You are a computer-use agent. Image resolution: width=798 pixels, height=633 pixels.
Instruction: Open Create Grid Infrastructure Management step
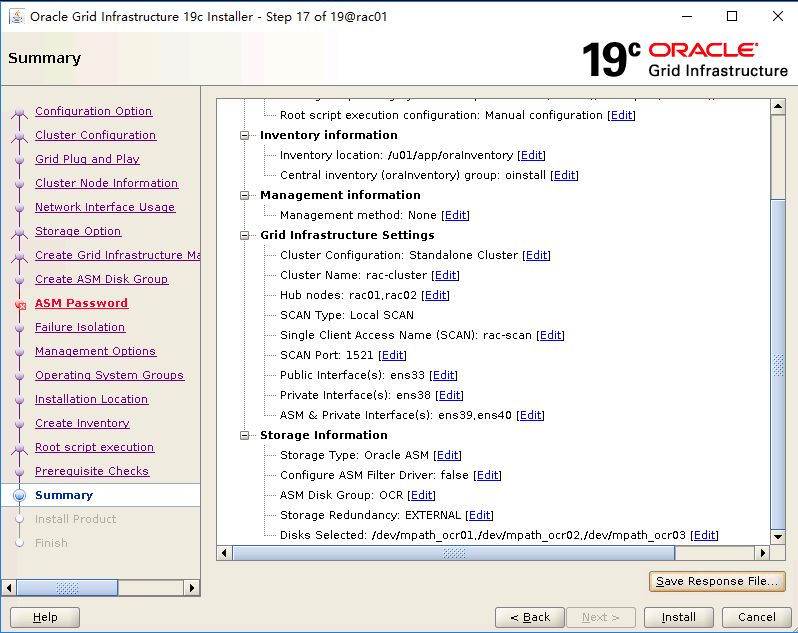117,255
